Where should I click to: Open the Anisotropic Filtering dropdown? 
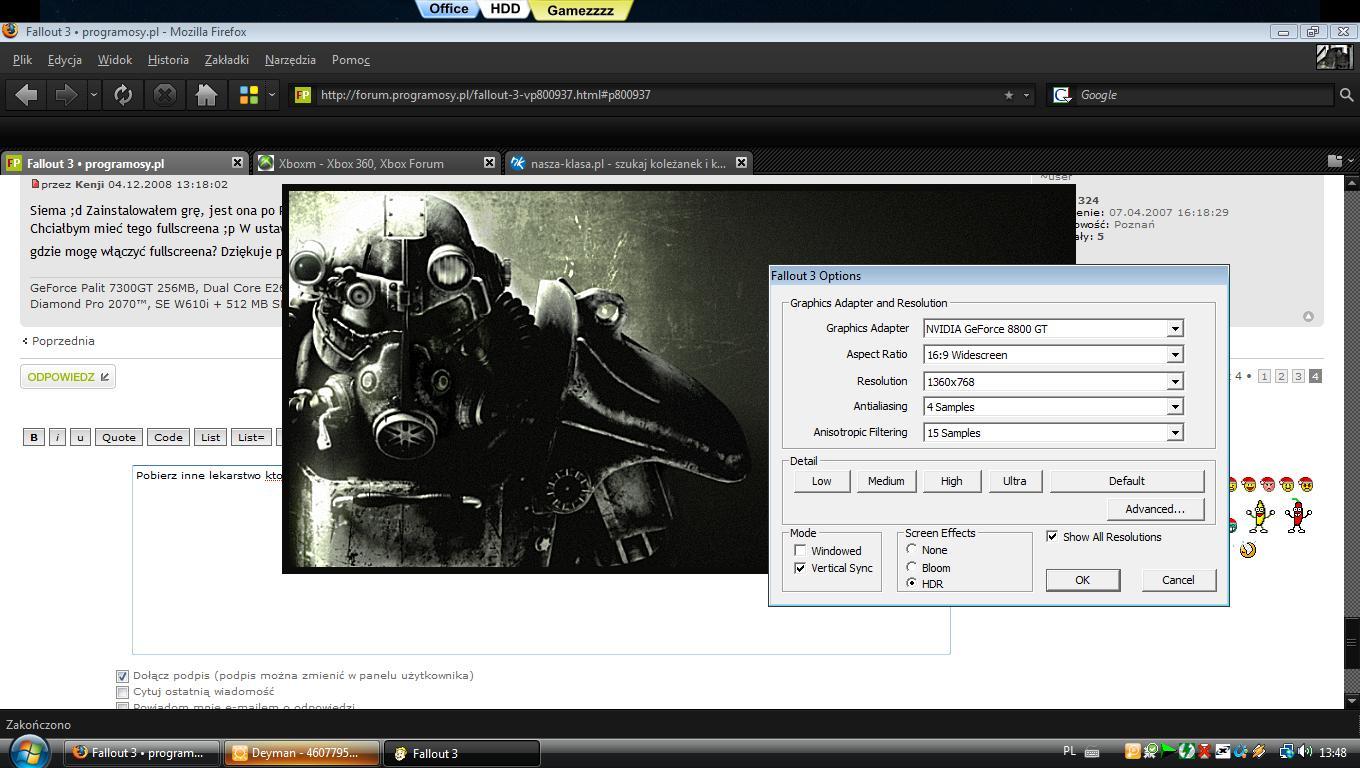coord(1175,433)
